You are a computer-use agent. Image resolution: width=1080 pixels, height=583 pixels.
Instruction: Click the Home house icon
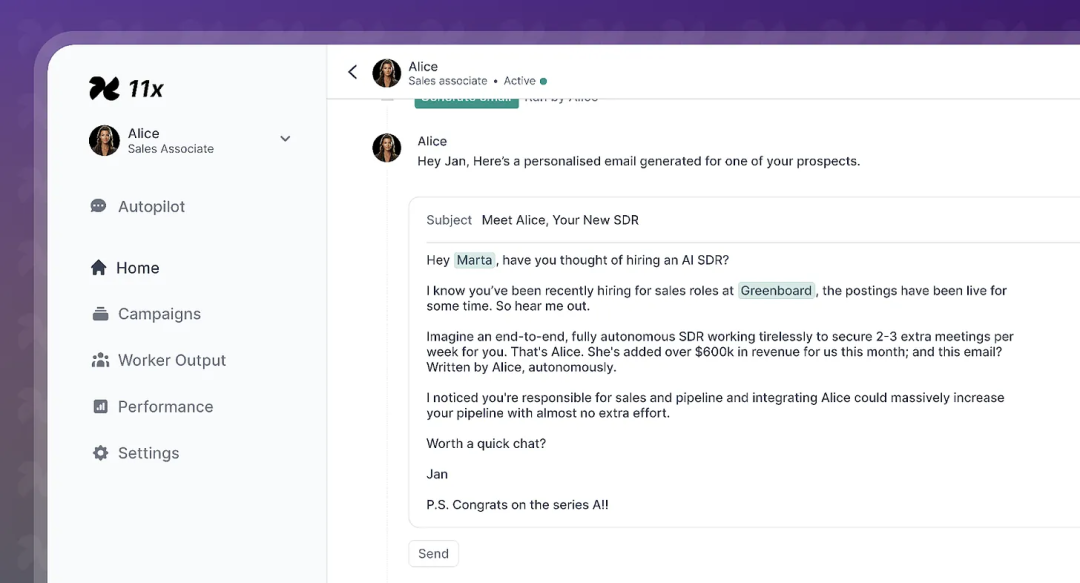98,267
